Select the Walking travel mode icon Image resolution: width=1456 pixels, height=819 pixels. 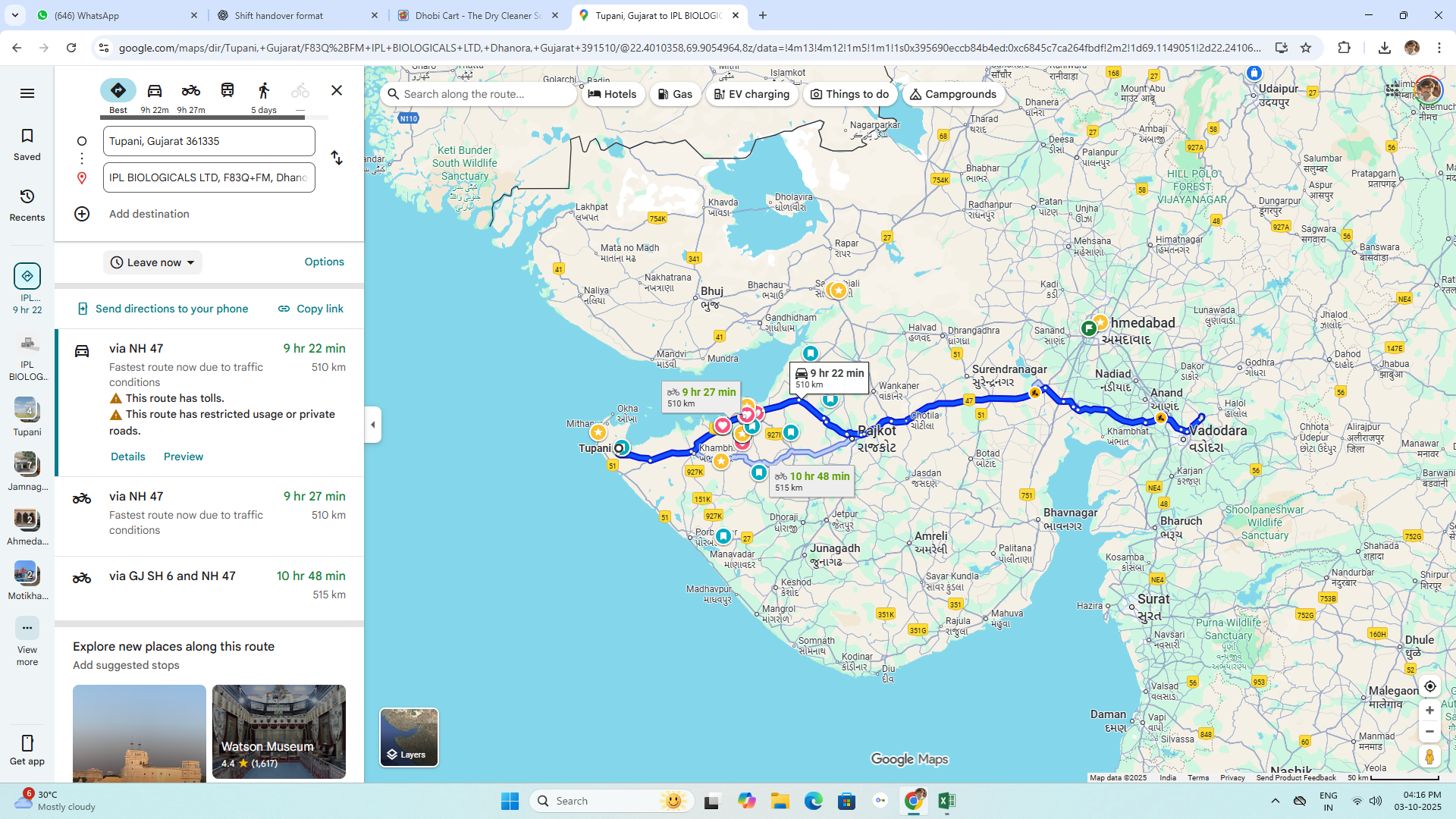[x=264, y=91]
